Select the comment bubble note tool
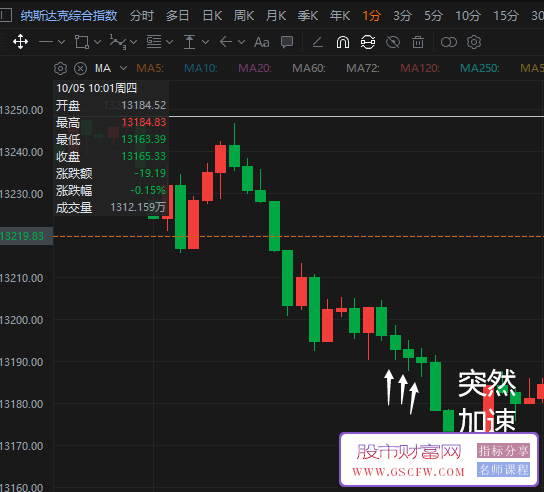 pyautogui.click(x=287, y=42)
